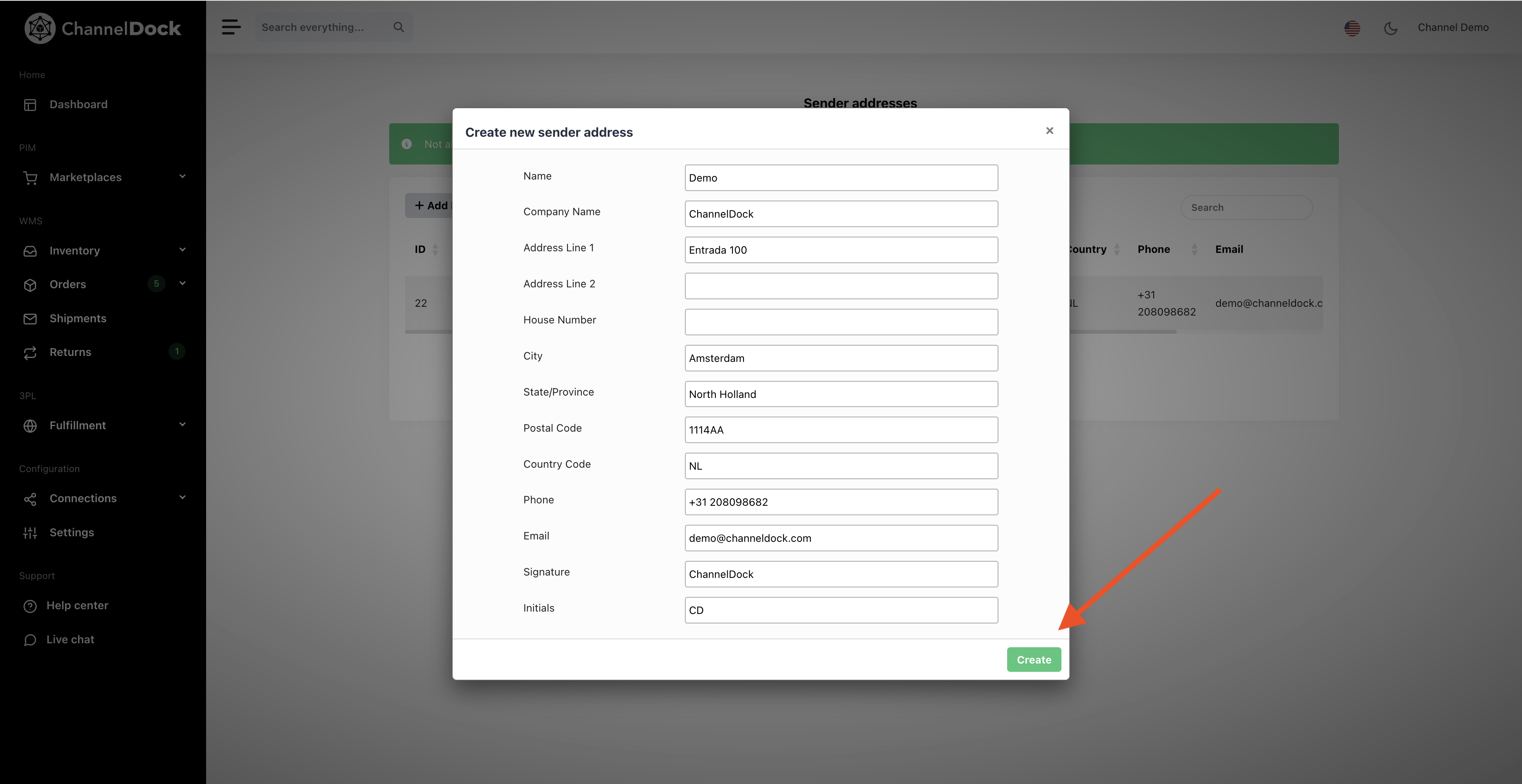Click the Marketplaces cart icon
1522x784 pixels.
click(x=30, y=177)
